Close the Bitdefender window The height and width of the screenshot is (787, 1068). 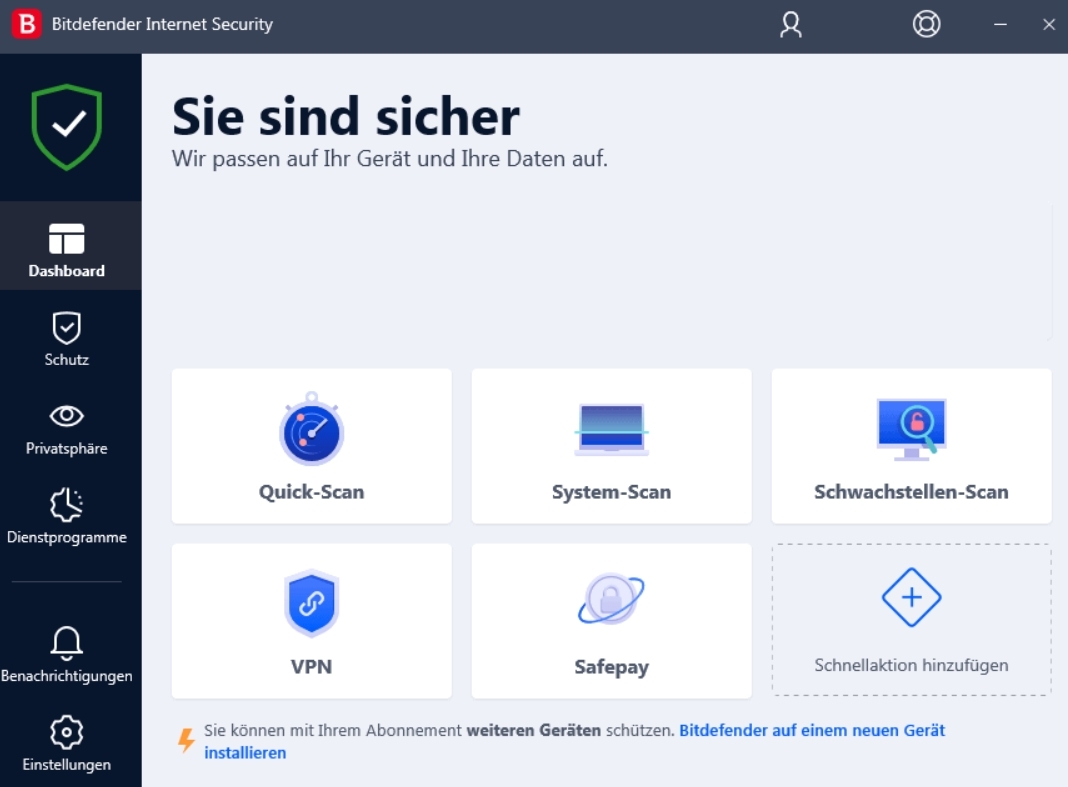[1049, 25]
